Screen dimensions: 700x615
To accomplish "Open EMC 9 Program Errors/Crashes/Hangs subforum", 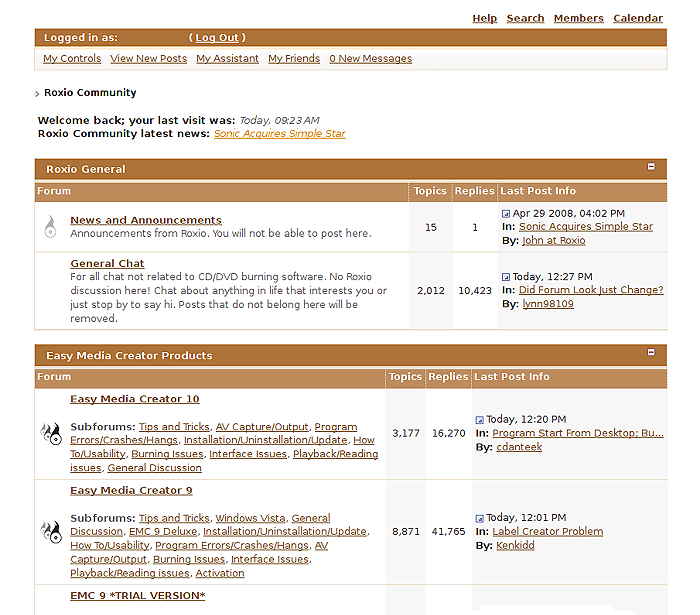I will click(232, 545).
